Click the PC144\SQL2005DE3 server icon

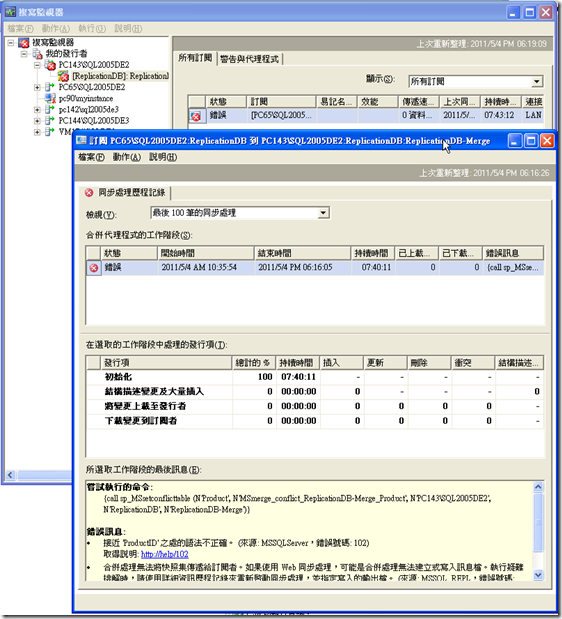(x=50, y=120)
